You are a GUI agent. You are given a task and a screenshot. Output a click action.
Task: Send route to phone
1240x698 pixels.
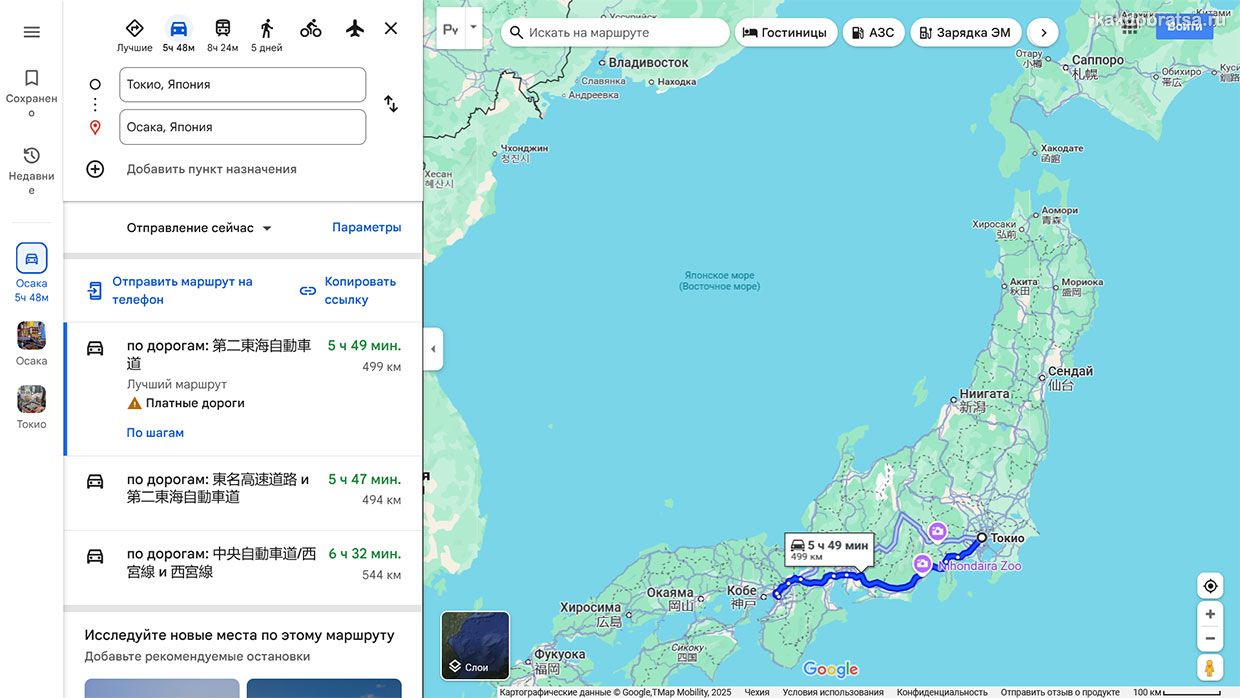[170, 290]
